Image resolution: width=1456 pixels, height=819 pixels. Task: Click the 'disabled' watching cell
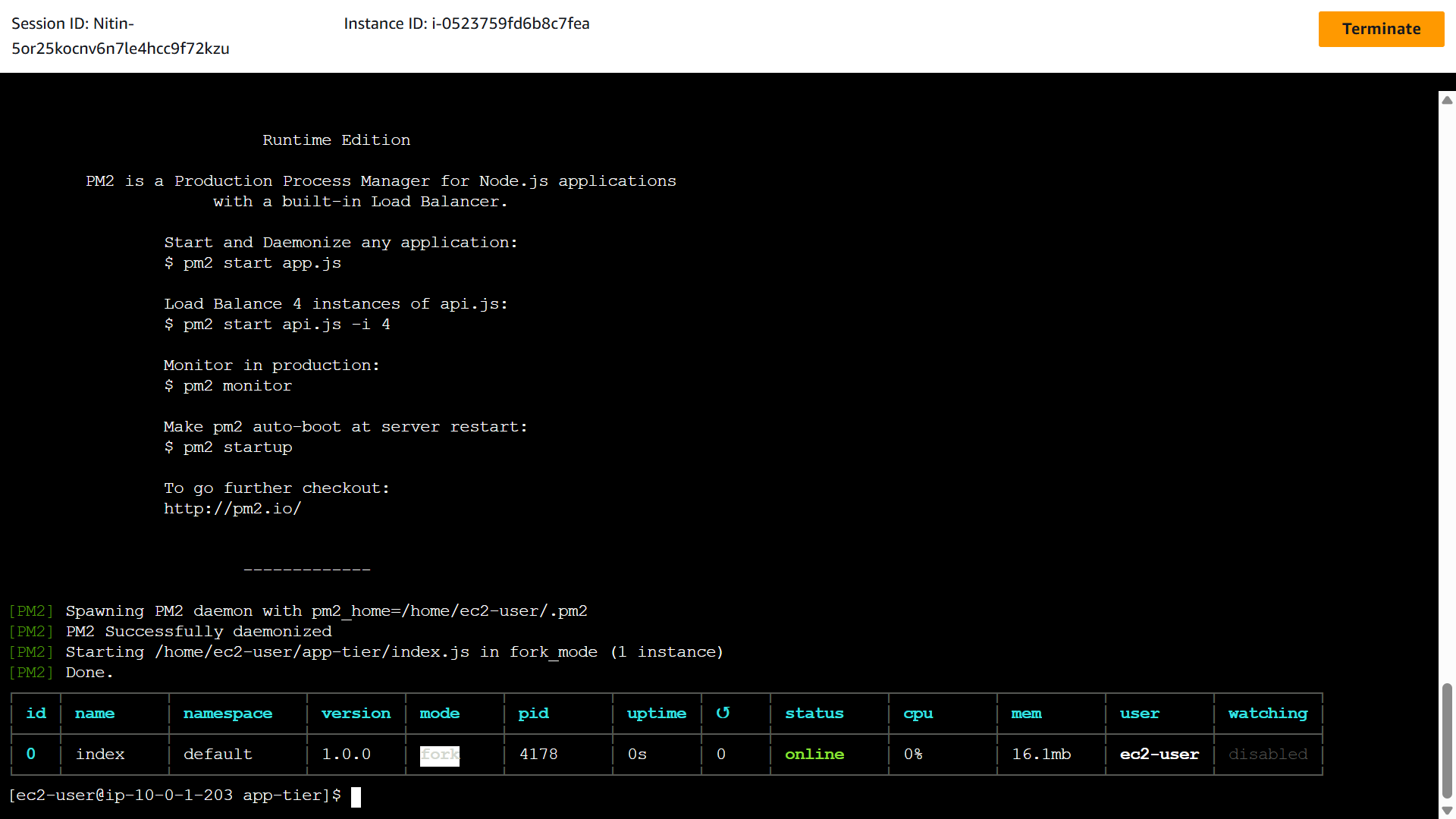(x=1268, y=755)
